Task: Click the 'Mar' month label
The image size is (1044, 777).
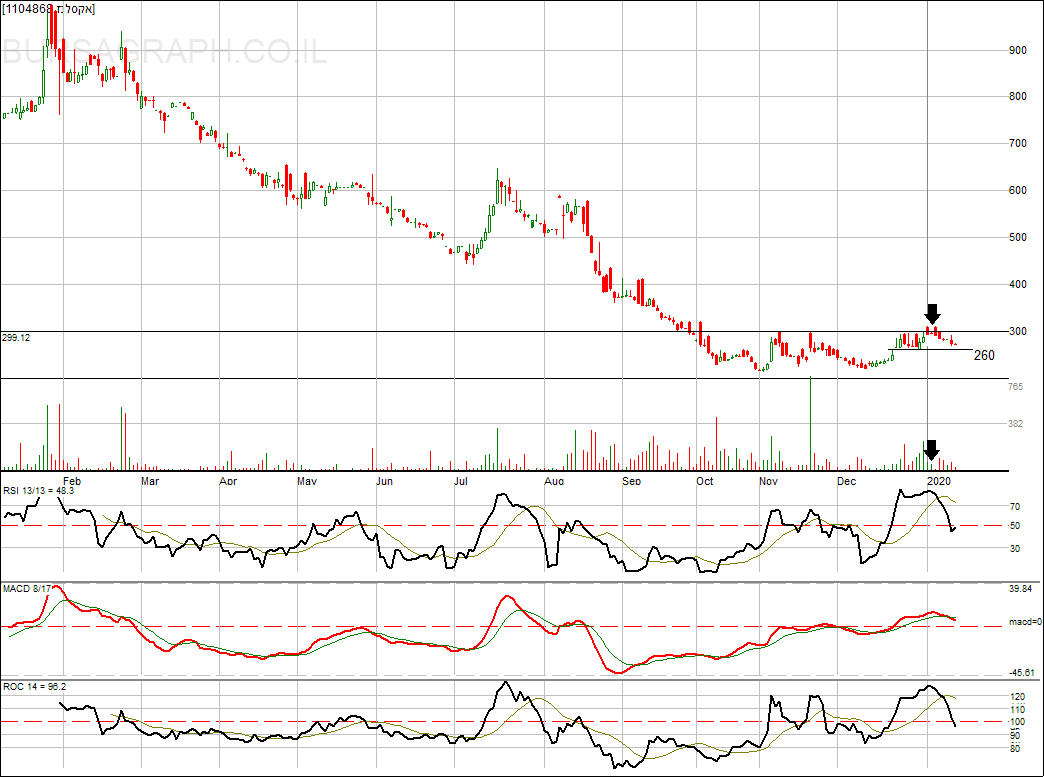Action: pos(150,481)
